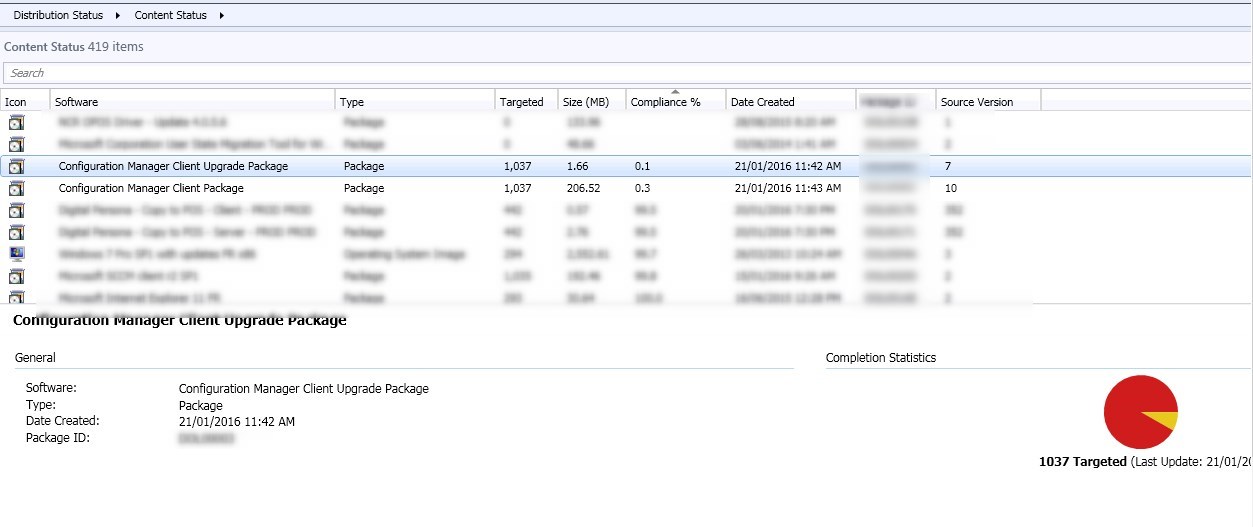Click the details pane title Client Upgrade Package
The image size is (1253, 527).
[x=180, y=320]
